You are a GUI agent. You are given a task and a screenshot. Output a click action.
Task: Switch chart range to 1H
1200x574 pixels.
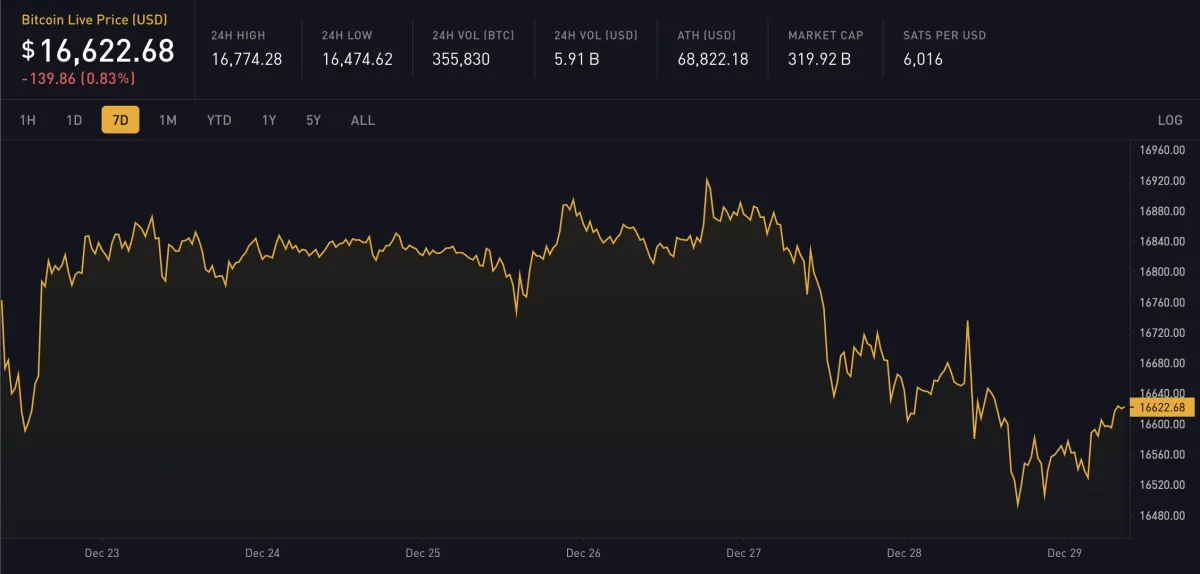point(28,120)
